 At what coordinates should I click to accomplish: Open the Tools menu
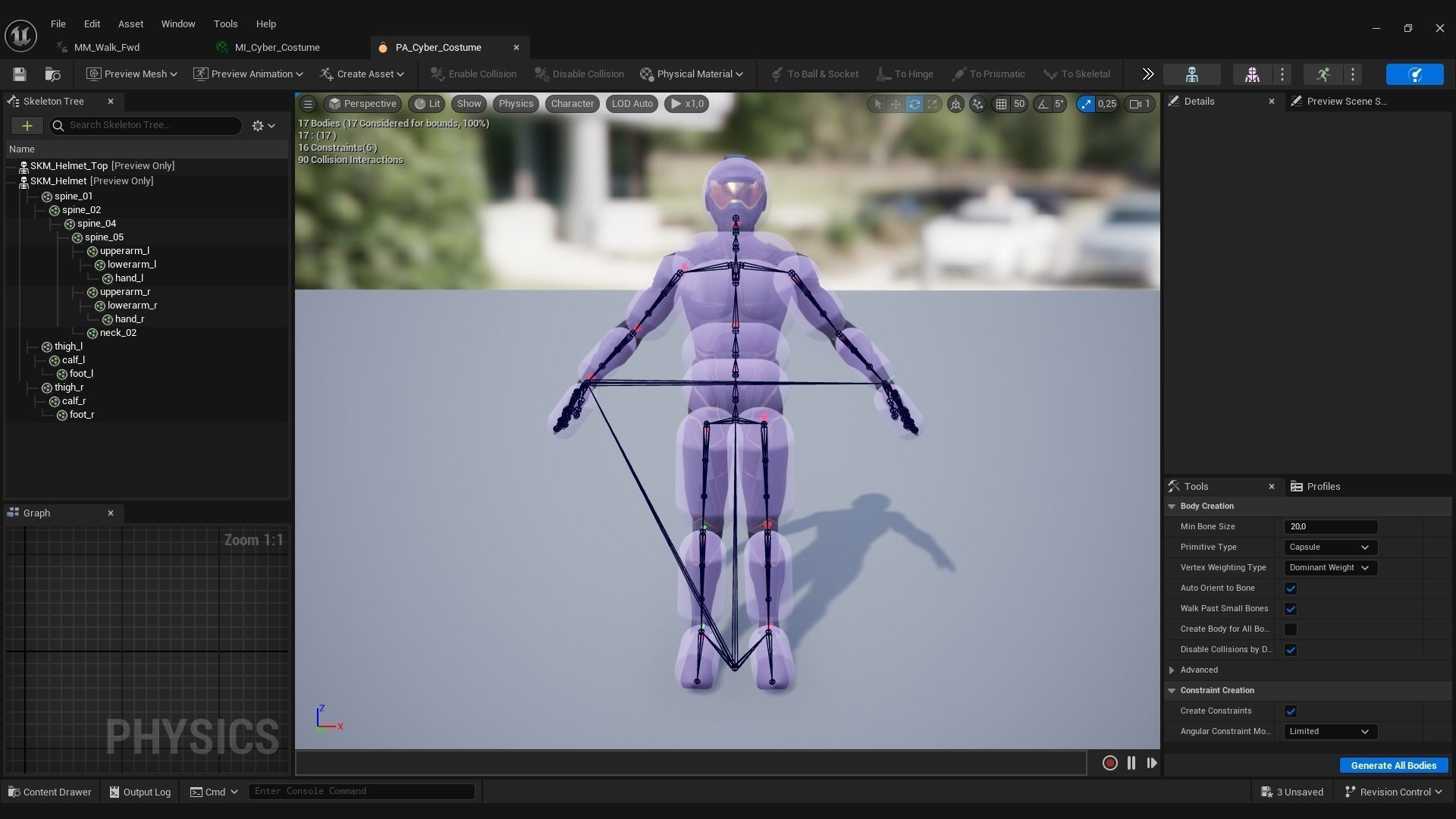(x=225, y=24)
